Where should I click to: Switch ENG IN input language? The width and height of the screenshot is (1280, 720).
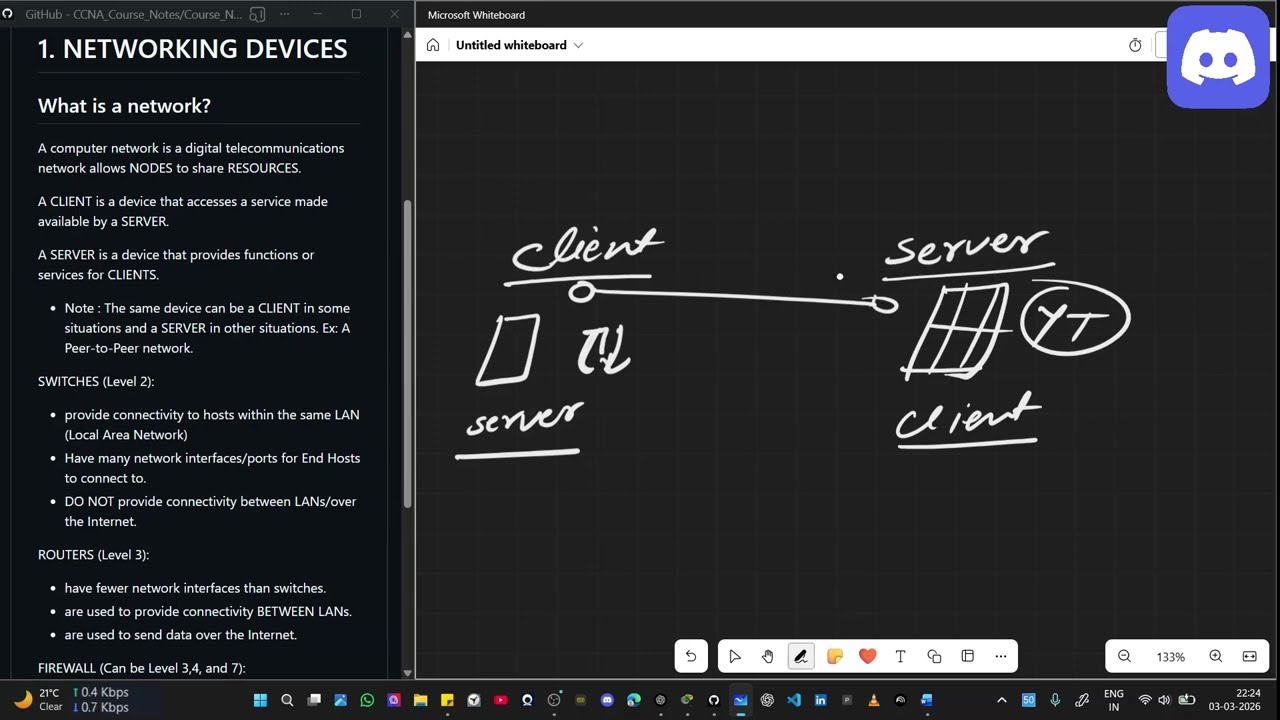pyautogui.click(x=1114, y=700)
